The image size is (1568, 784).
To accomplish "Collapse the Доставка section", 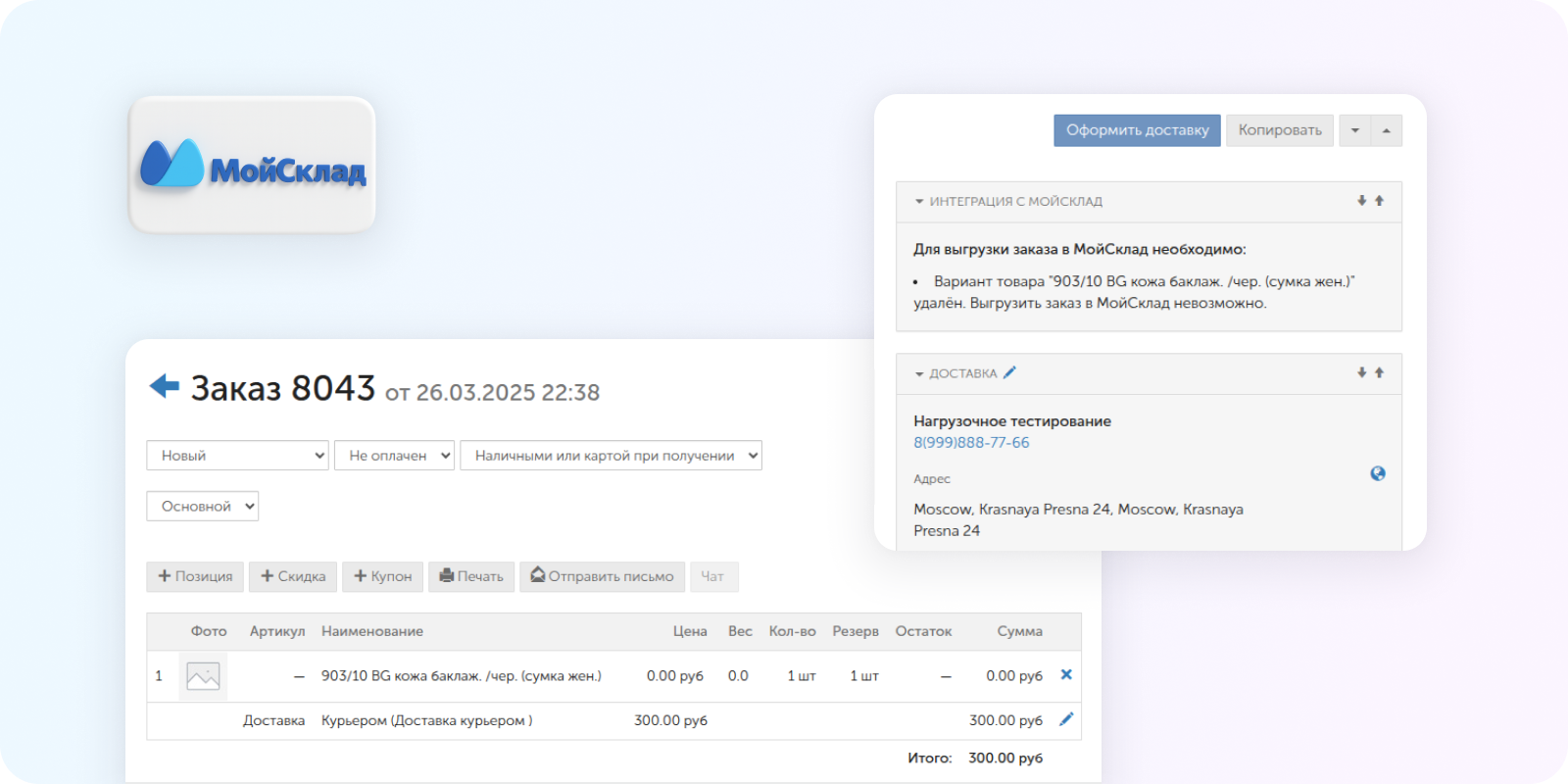I will coord(919,374).
